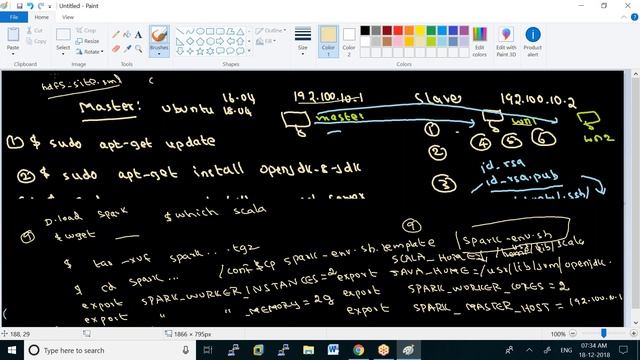Select the Fill with color bucket tool

[x=127, y=35]
